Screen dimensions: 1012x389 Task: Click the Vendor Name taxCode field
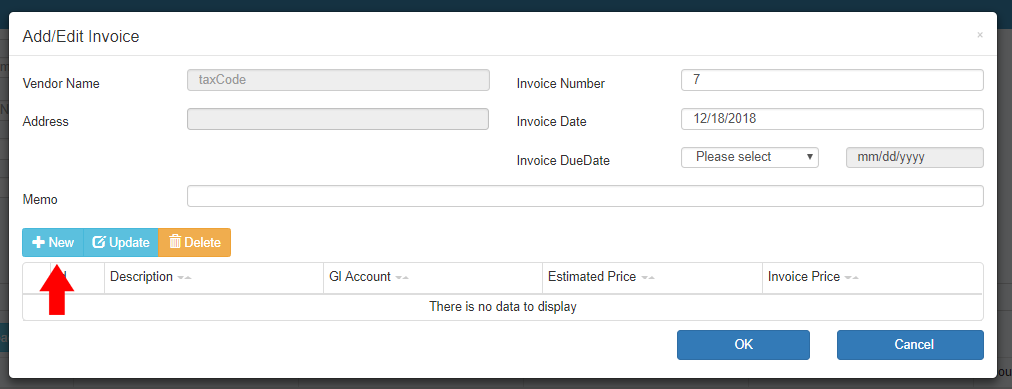point(338,80)
